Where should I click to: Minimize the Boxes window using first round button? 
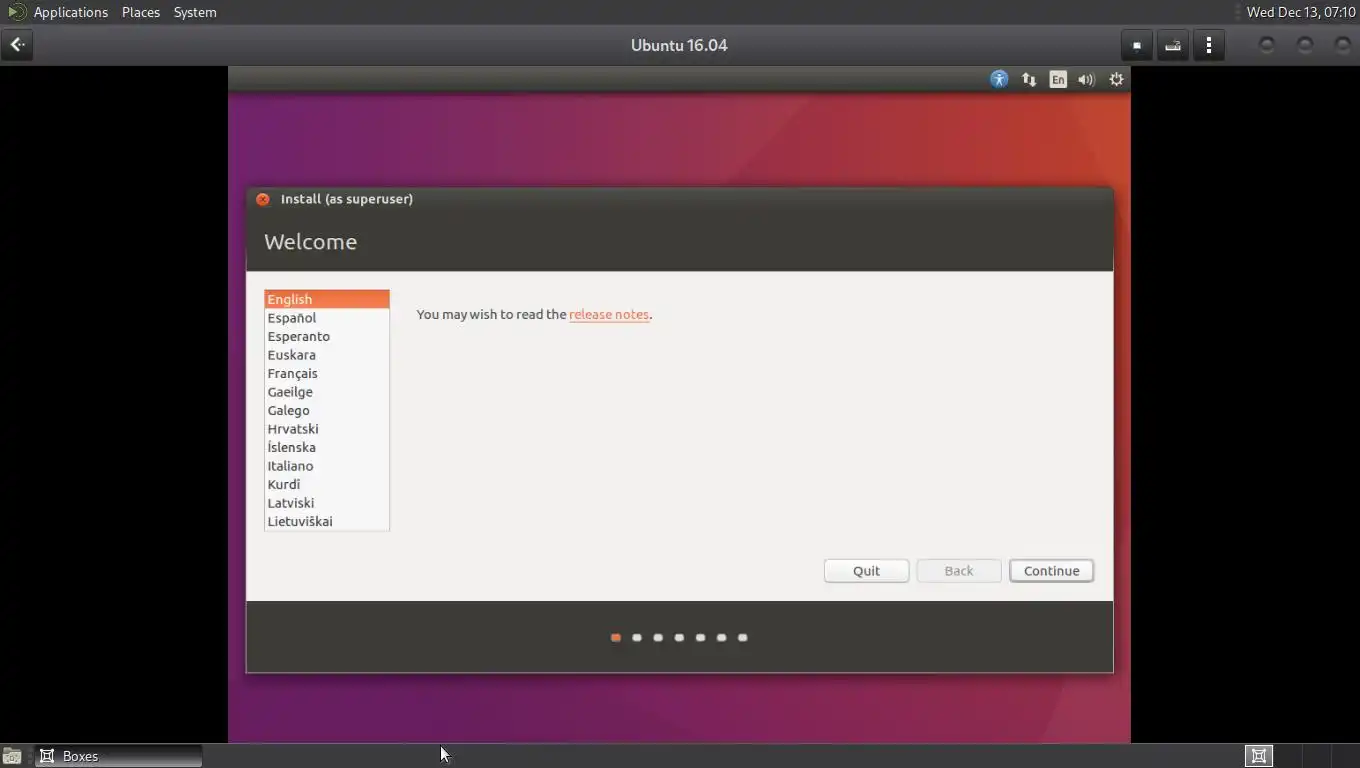(x=1266, y=45)
